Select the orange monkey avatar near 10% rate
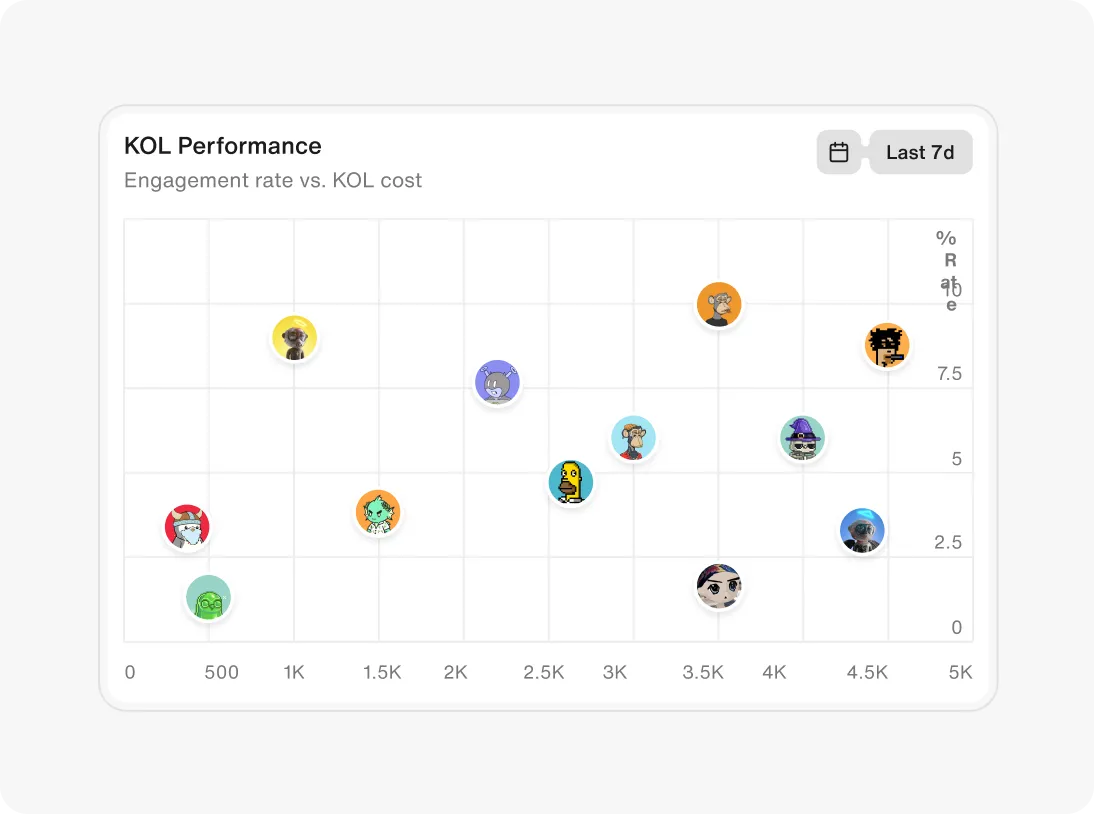Image resolution: width=1094 pixels, height=814 pixels. pos(719,303)
